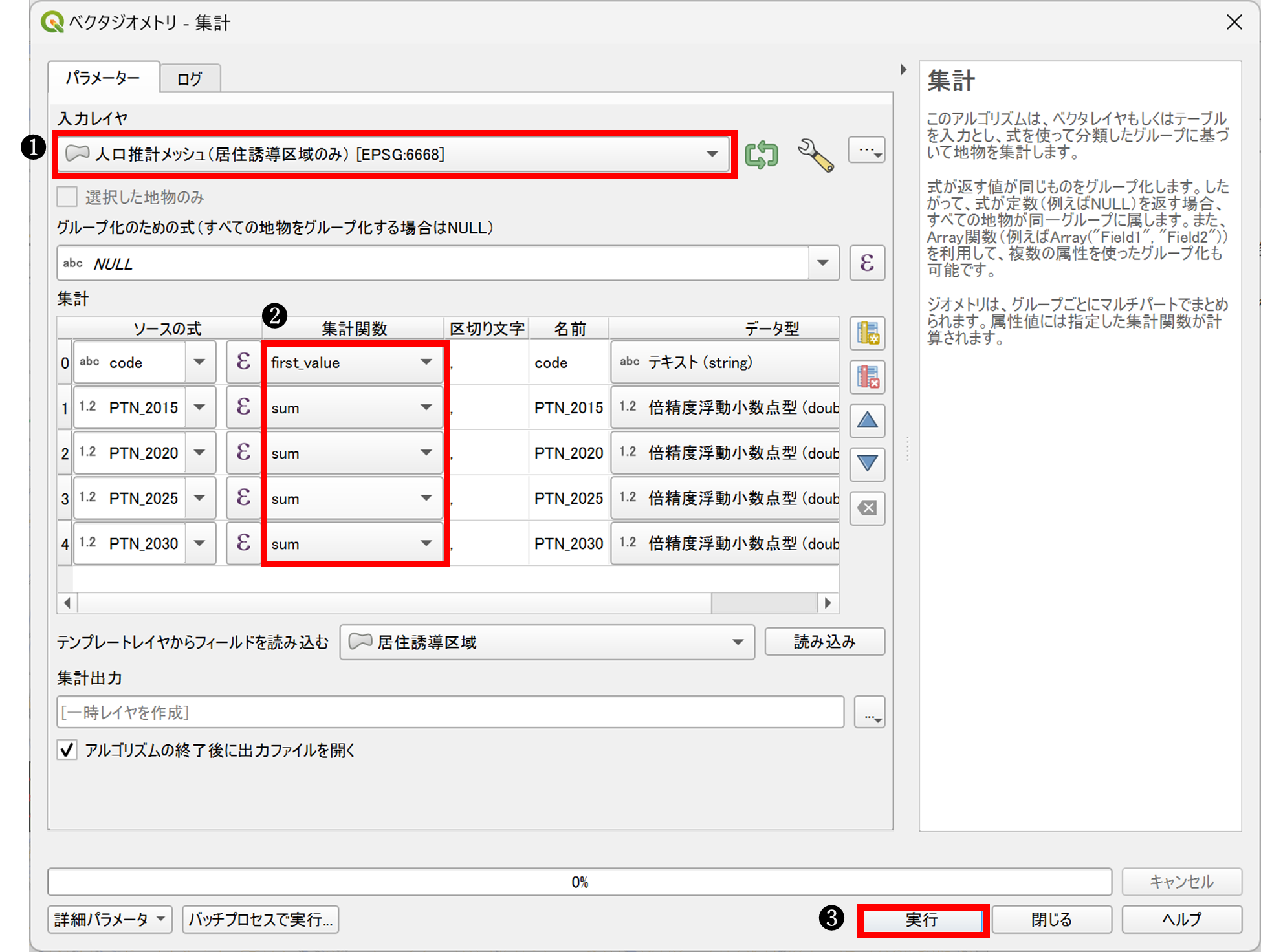Viewport: 1261px width, 952px height.
Task: Uncheck open output file after algorithm finishes
Action: point(67,750)
